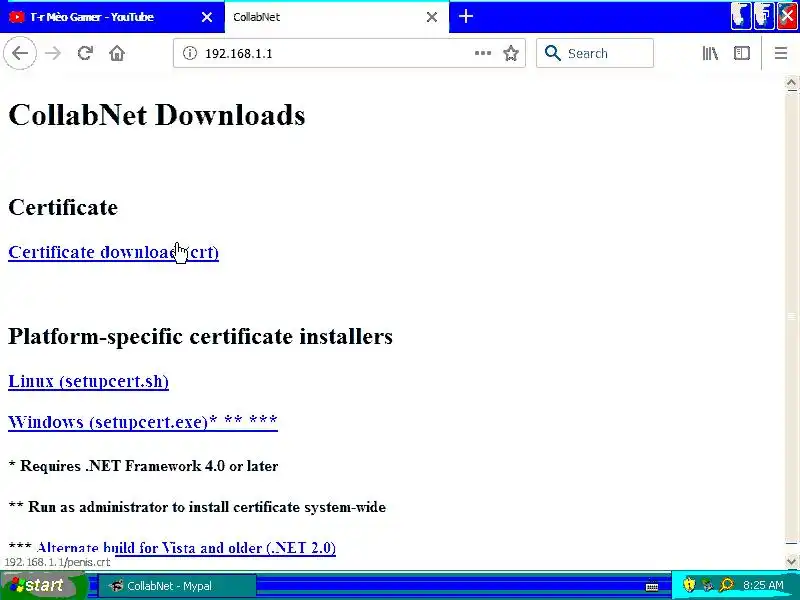Toggle the sidebar panel icon

click(741, 53)
